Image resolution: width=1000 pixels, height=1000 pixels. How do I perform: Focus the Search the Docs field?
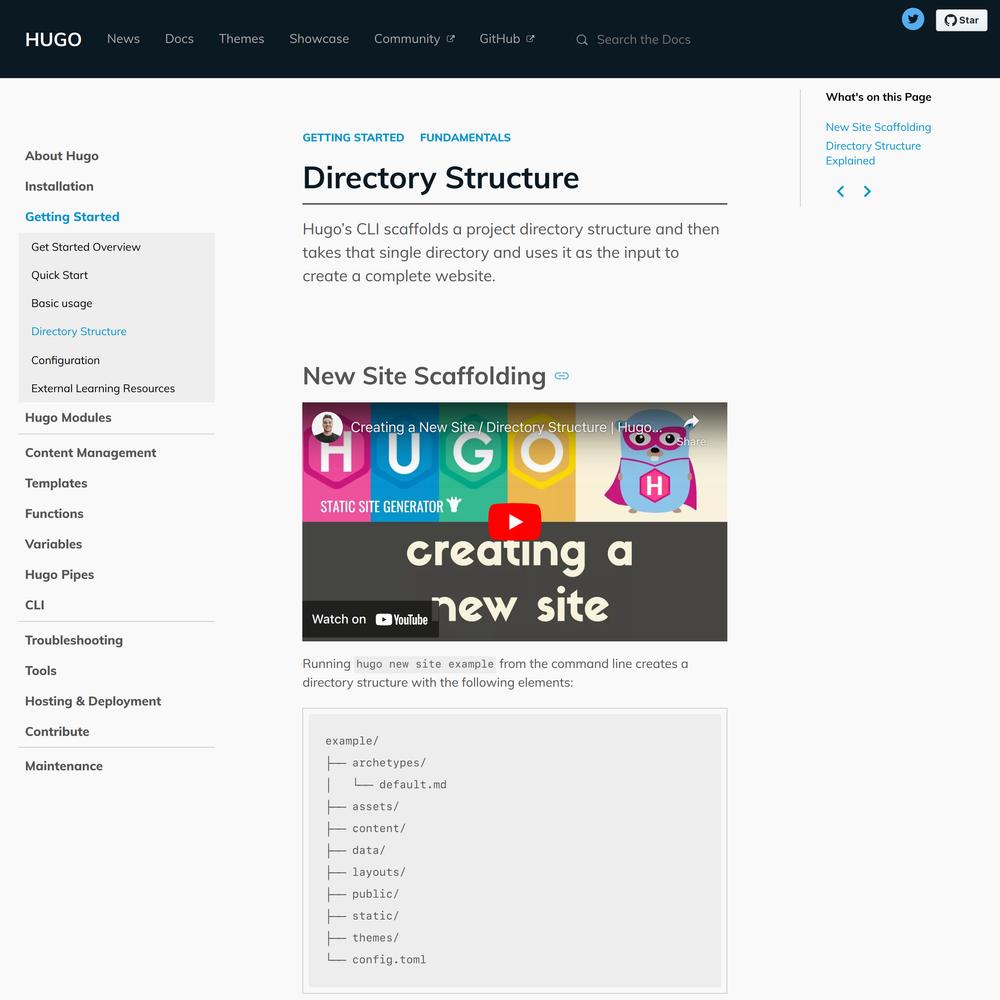tap(643, 40)
